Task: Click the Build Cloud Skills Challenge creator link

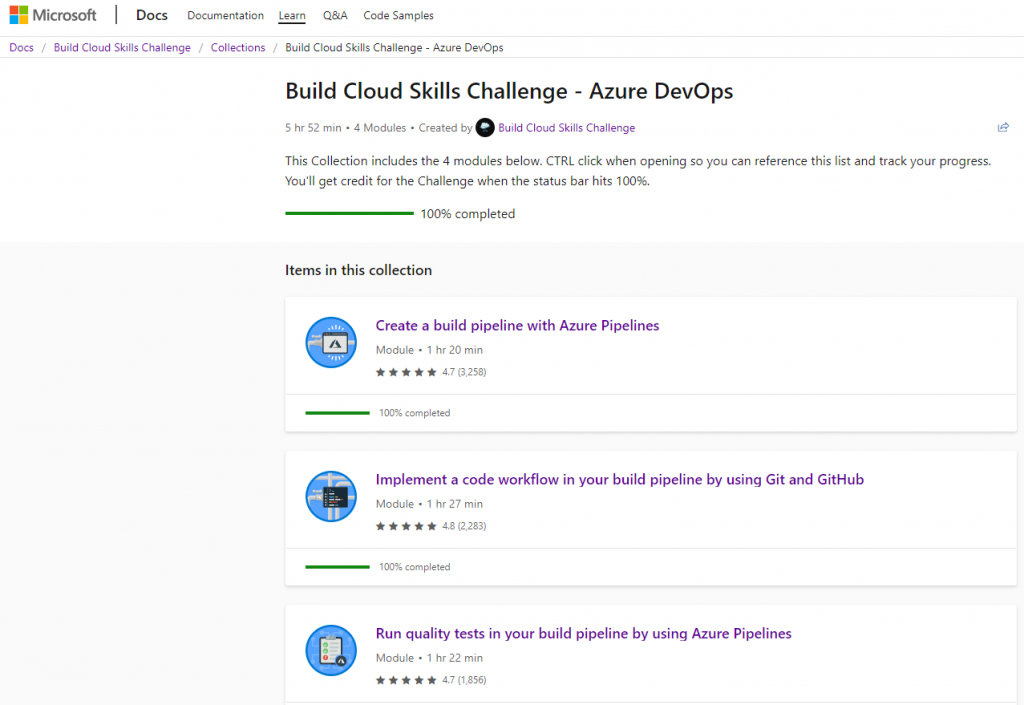Action: coord(566,128)
